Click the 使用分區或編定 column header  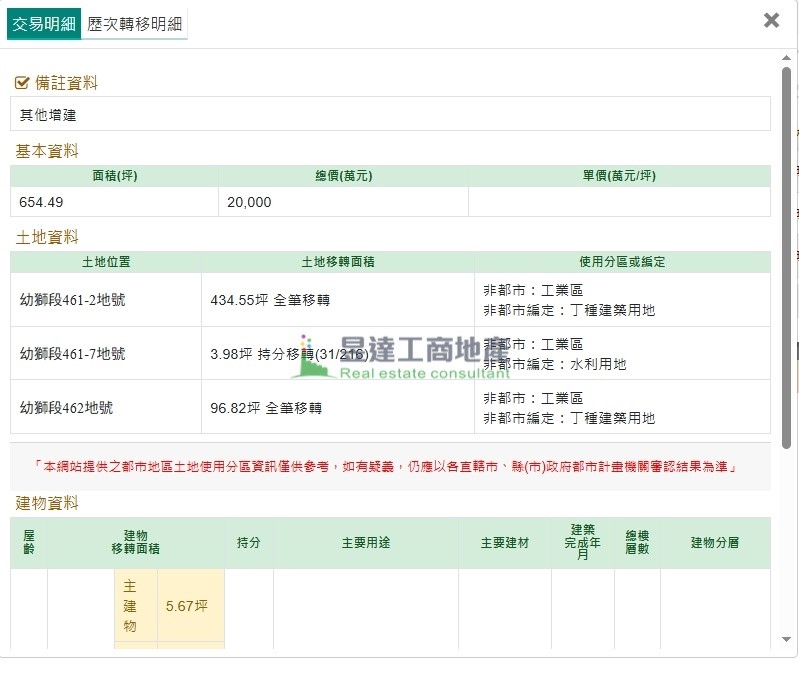click(x=622, y=262)
